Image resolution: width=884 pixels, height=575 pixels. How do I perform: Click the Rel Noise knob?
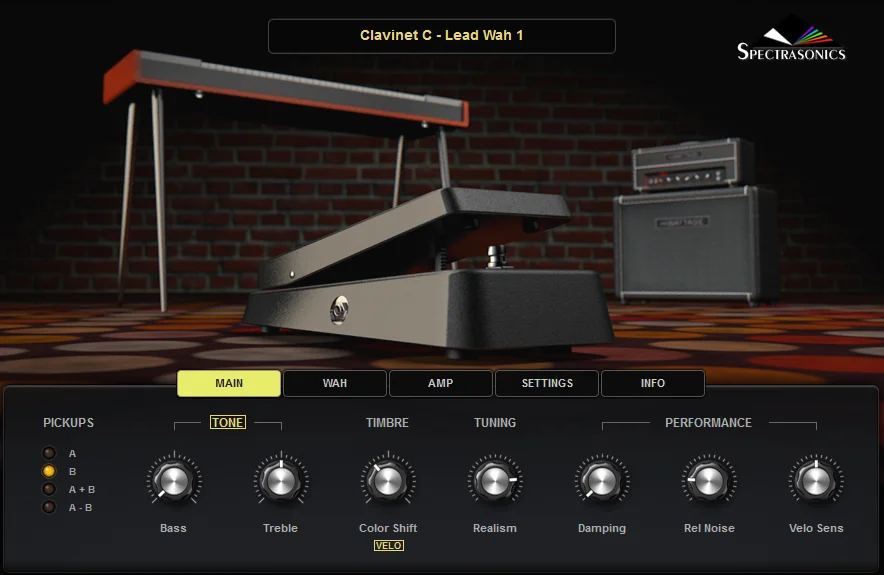(709, 481)
